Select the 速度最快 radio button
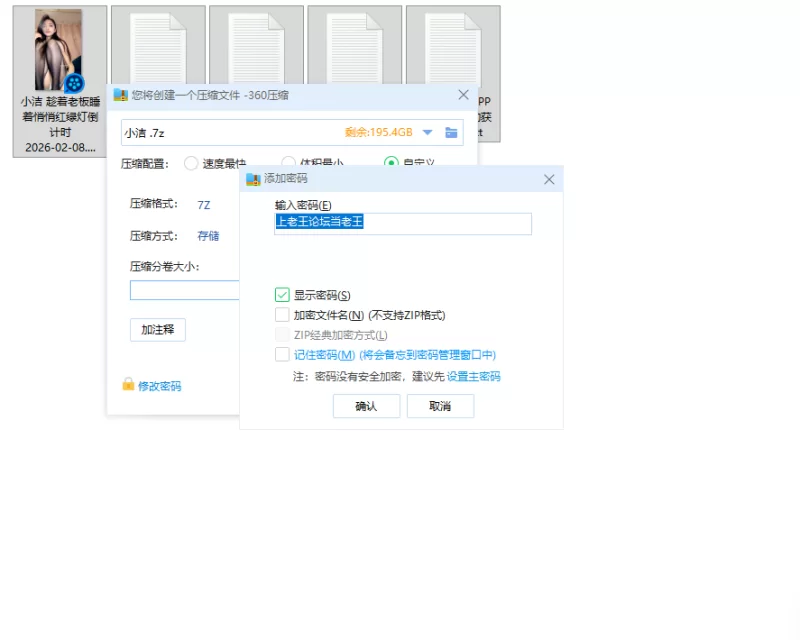This screenshot has width=800, height=640. [x=191, y=163]
